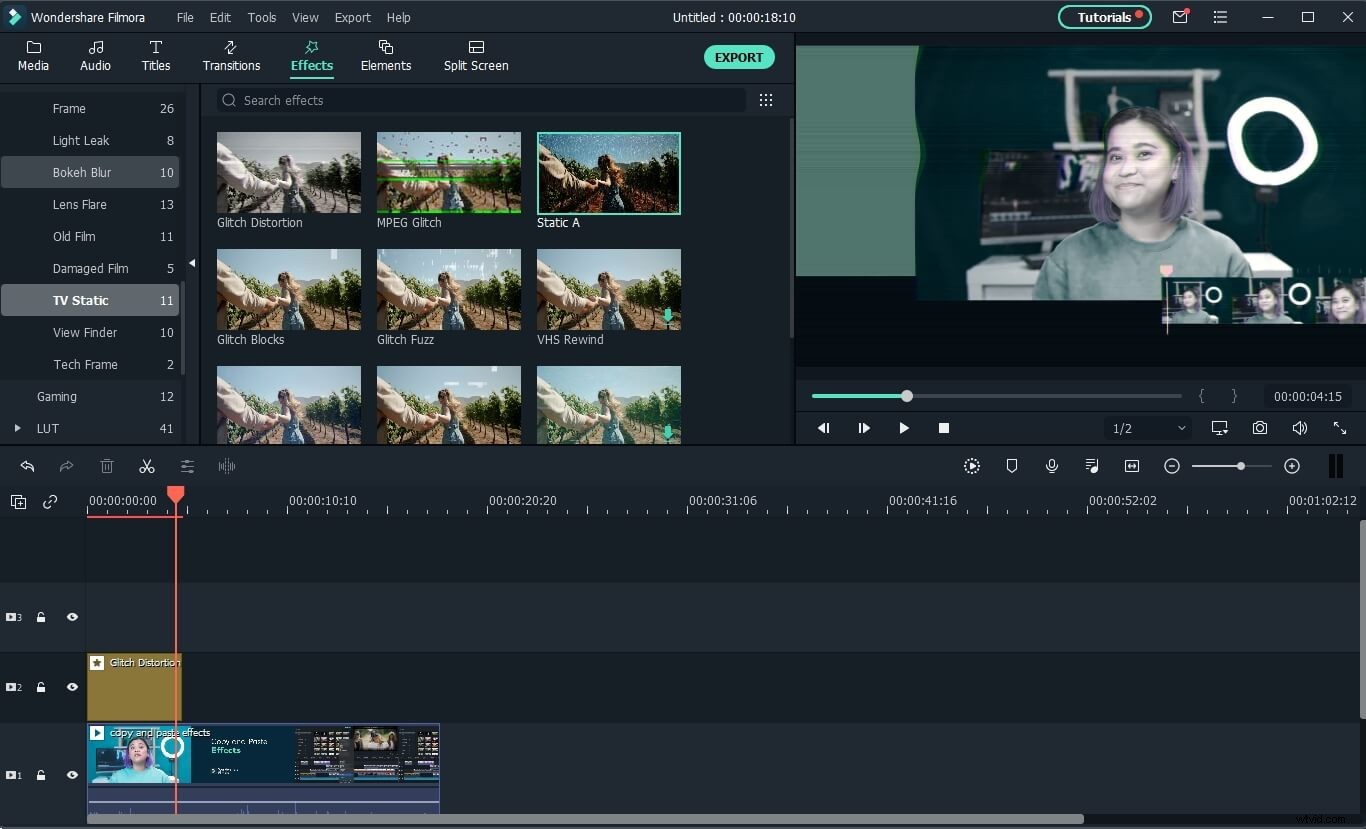Open the preview quality 1/2 dropdown
The height and width of the screenshot is (829, 1366).
1147,428
